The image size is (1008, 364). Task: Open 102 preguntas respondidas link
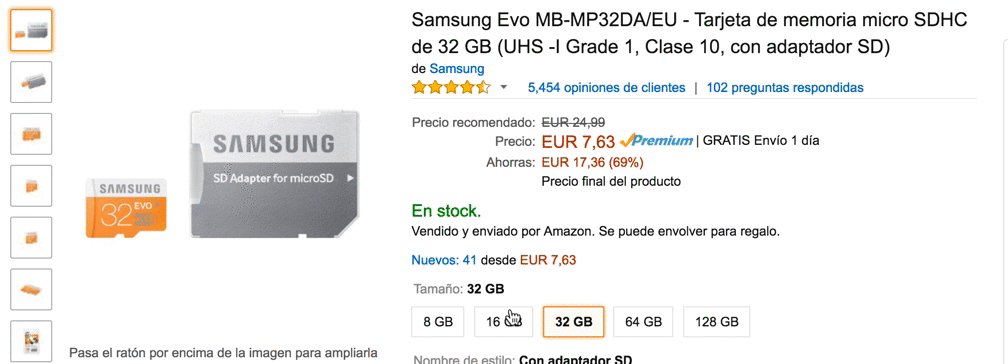(x=785, y=87)
